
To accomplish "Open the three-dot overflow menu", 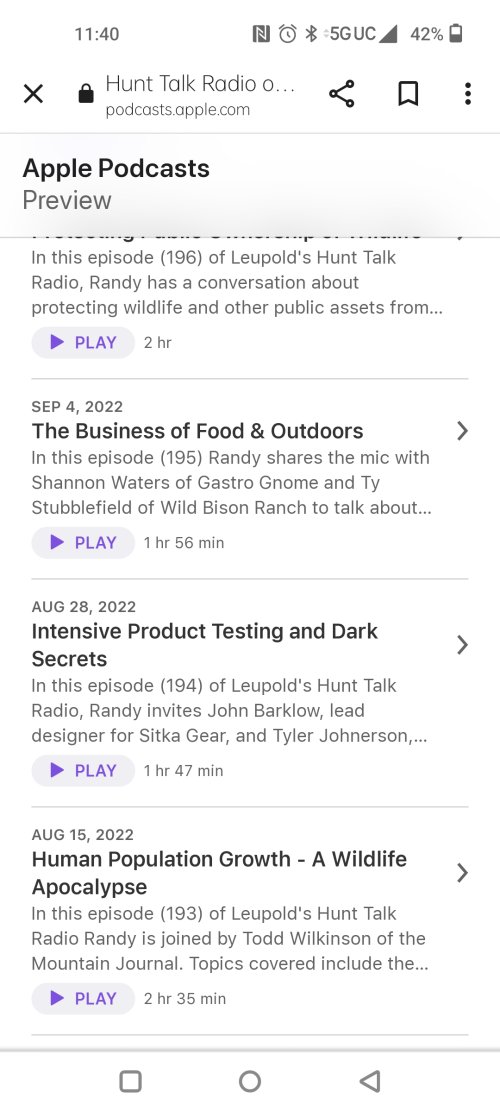I will 467,94.
